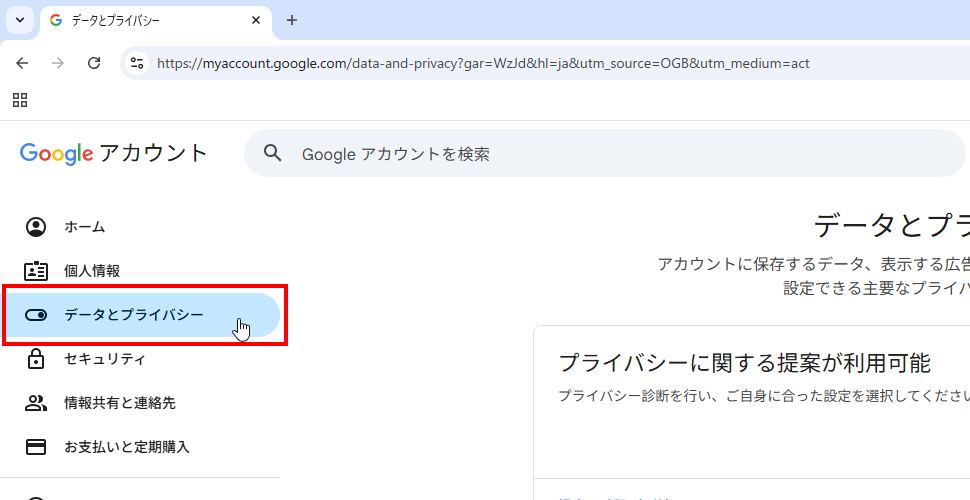
Task: Select the データとプライバシー tab title
Action: 116,20
